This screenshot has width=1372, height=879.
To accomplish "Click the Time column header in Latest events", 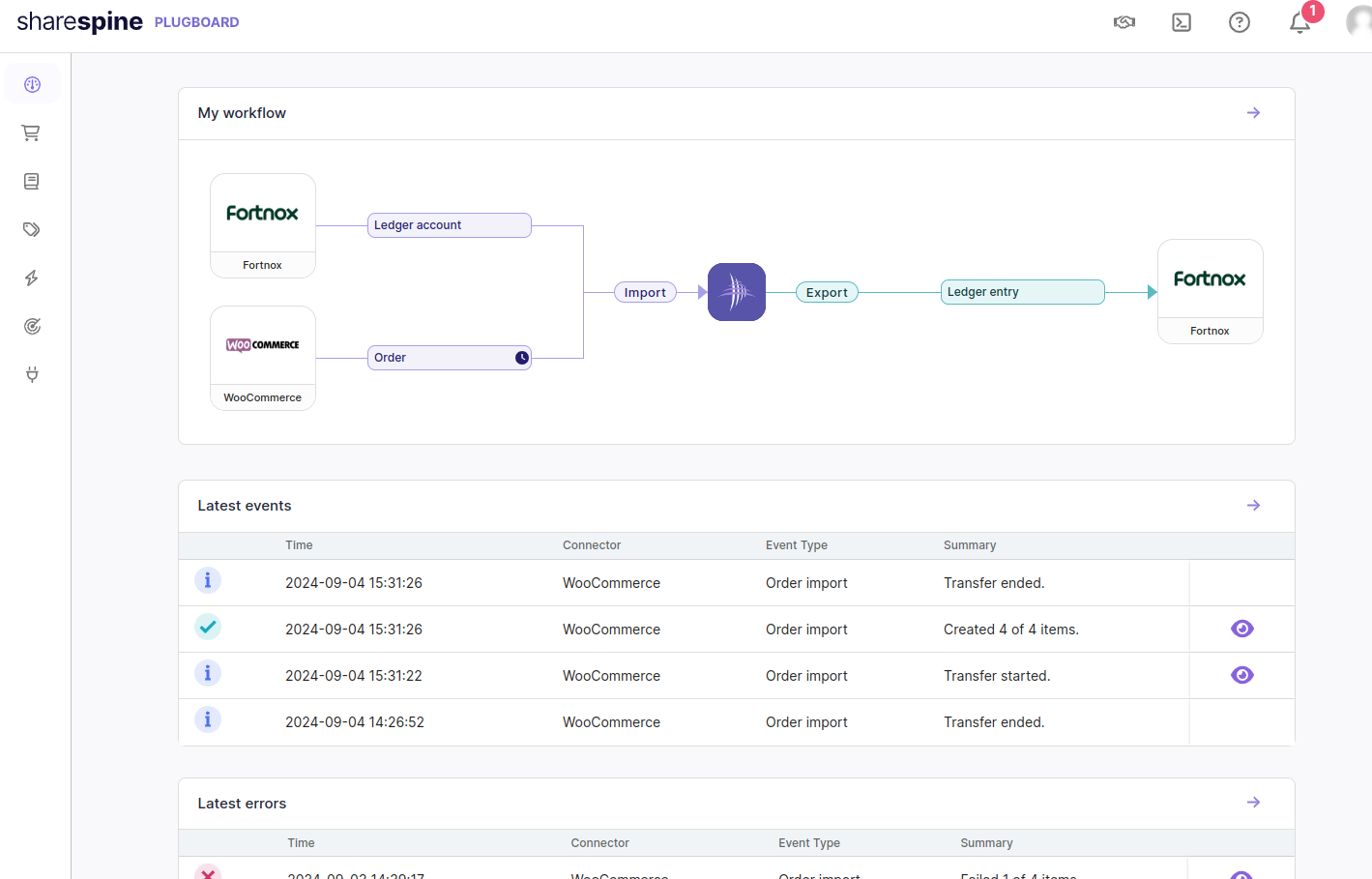I will 299,545.
